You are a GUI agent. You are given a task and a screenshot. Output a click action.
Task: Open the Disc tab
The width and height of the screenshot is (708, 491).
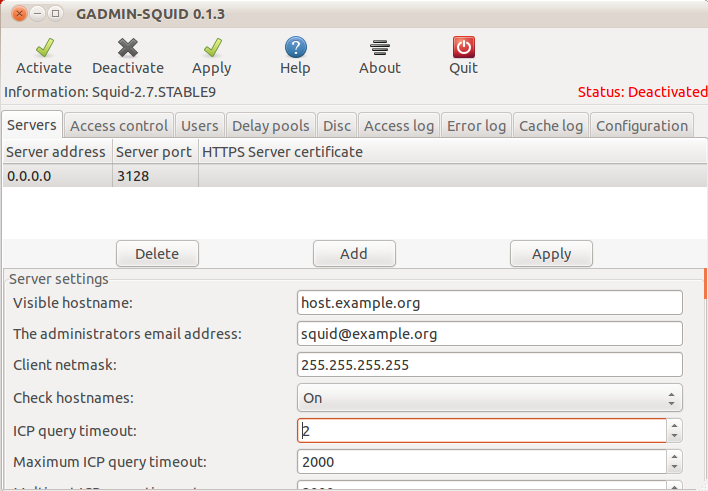(x=337, y=126)
